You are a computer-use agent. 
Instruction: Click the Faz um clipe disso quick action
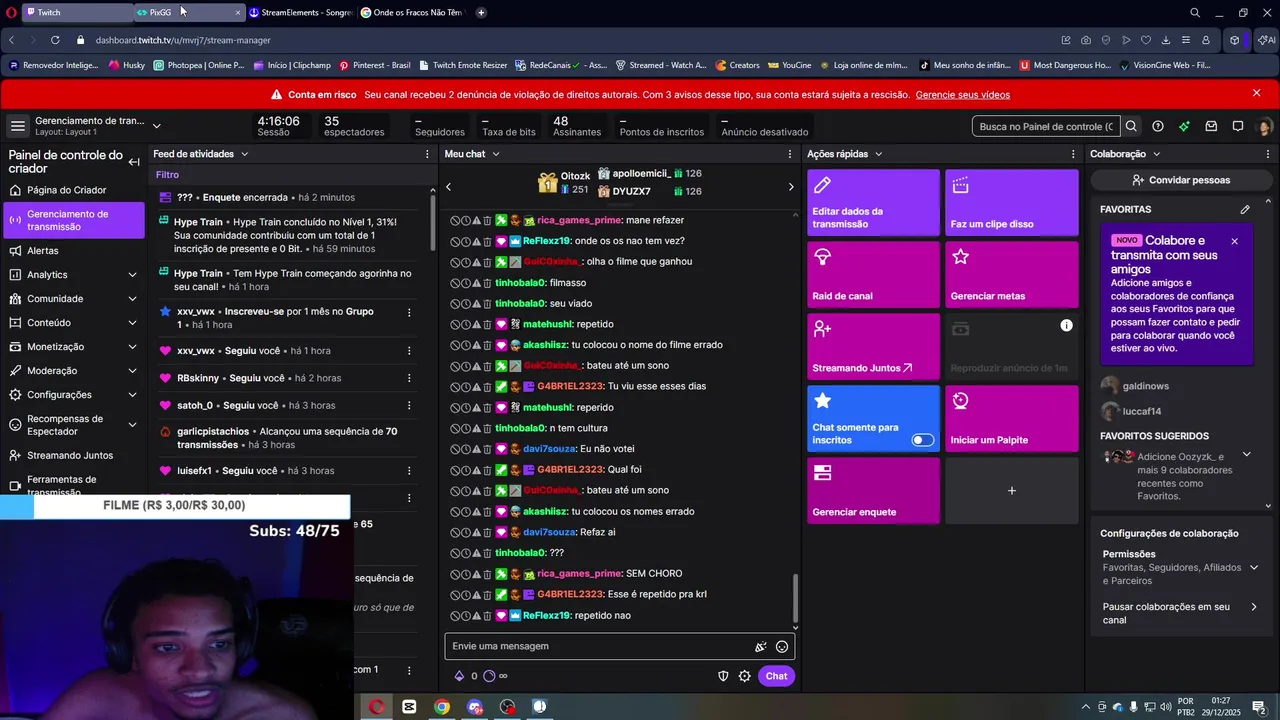point(1011,202)
